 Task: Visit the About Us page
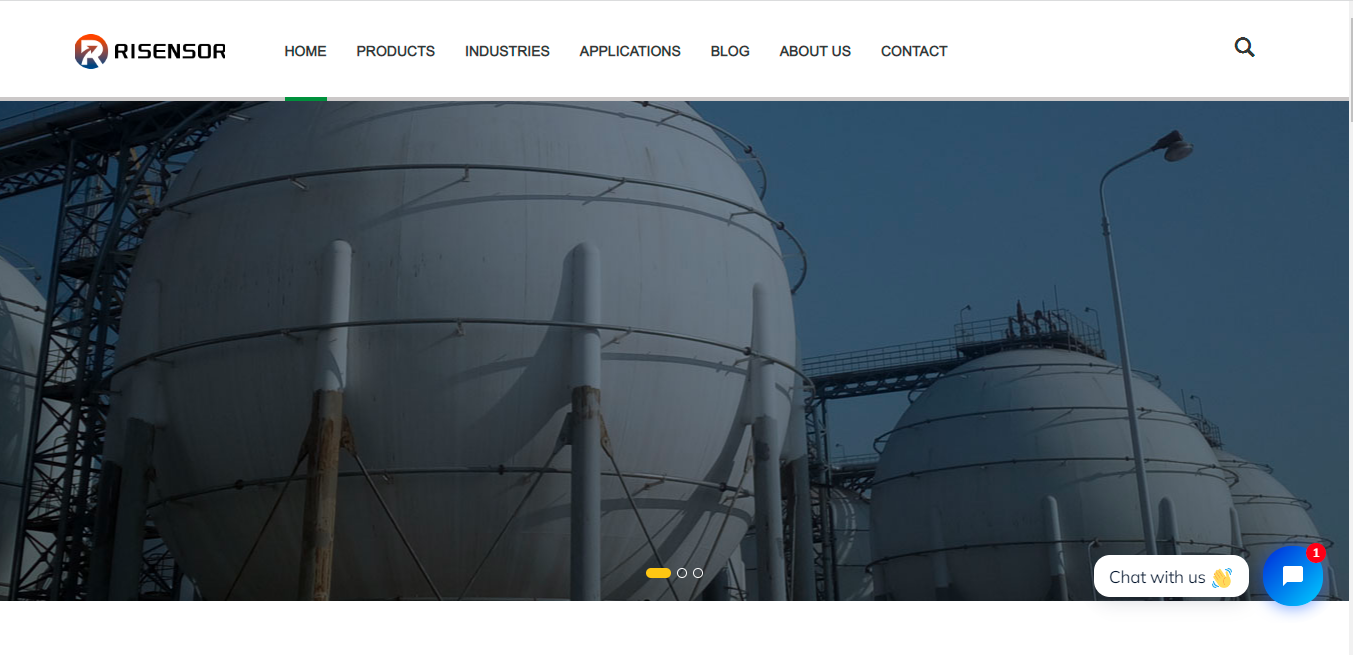815,51
